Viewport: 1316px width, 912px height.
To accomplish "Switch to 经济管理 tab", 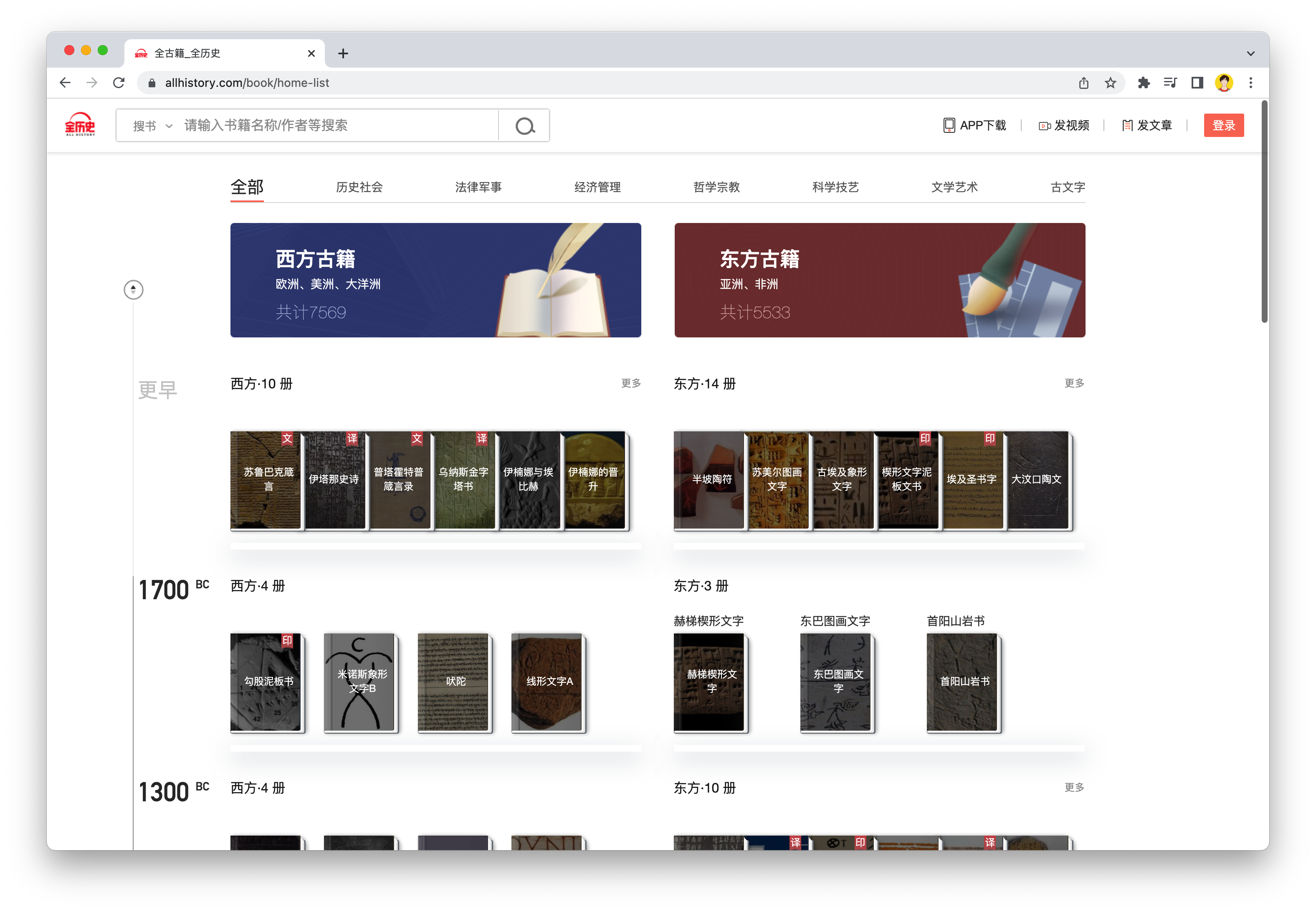I will coord(597,187).
